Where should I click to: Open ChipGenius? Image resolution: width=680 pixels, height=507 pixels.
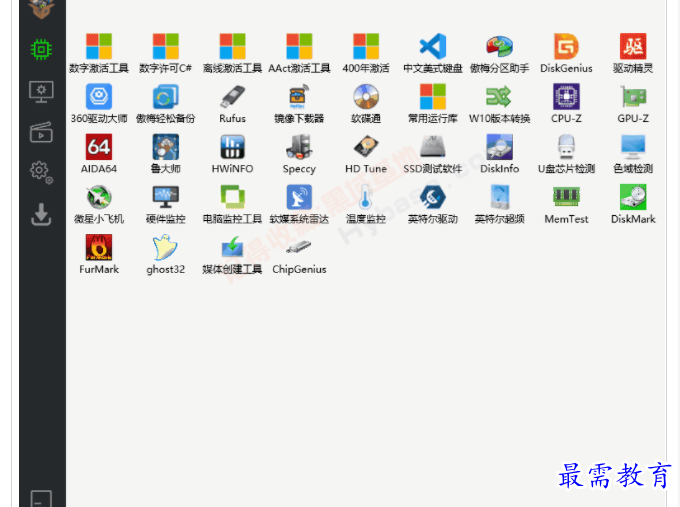299,254
